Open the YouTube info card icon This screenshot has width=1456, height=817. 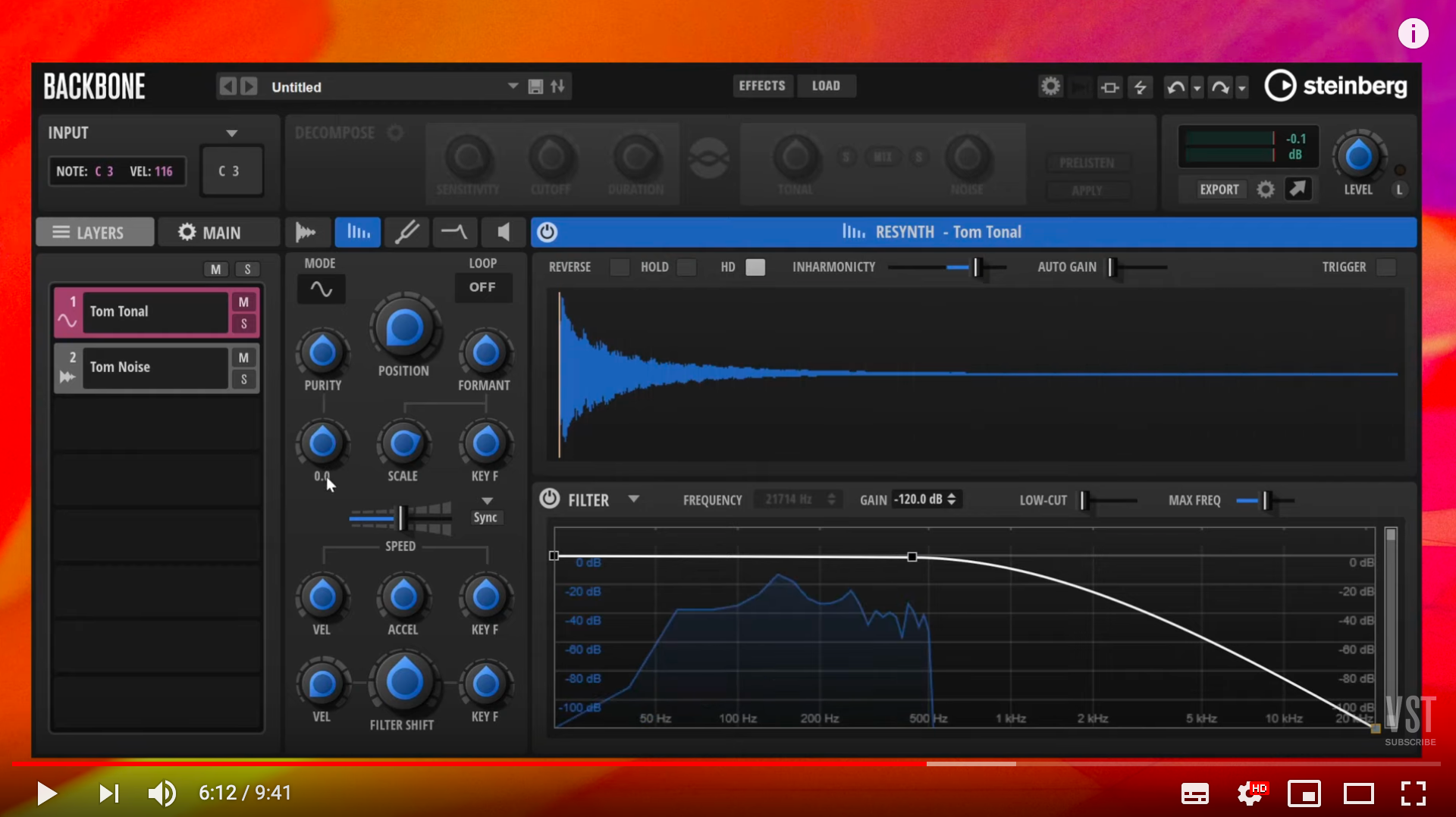pos(1413,33)
